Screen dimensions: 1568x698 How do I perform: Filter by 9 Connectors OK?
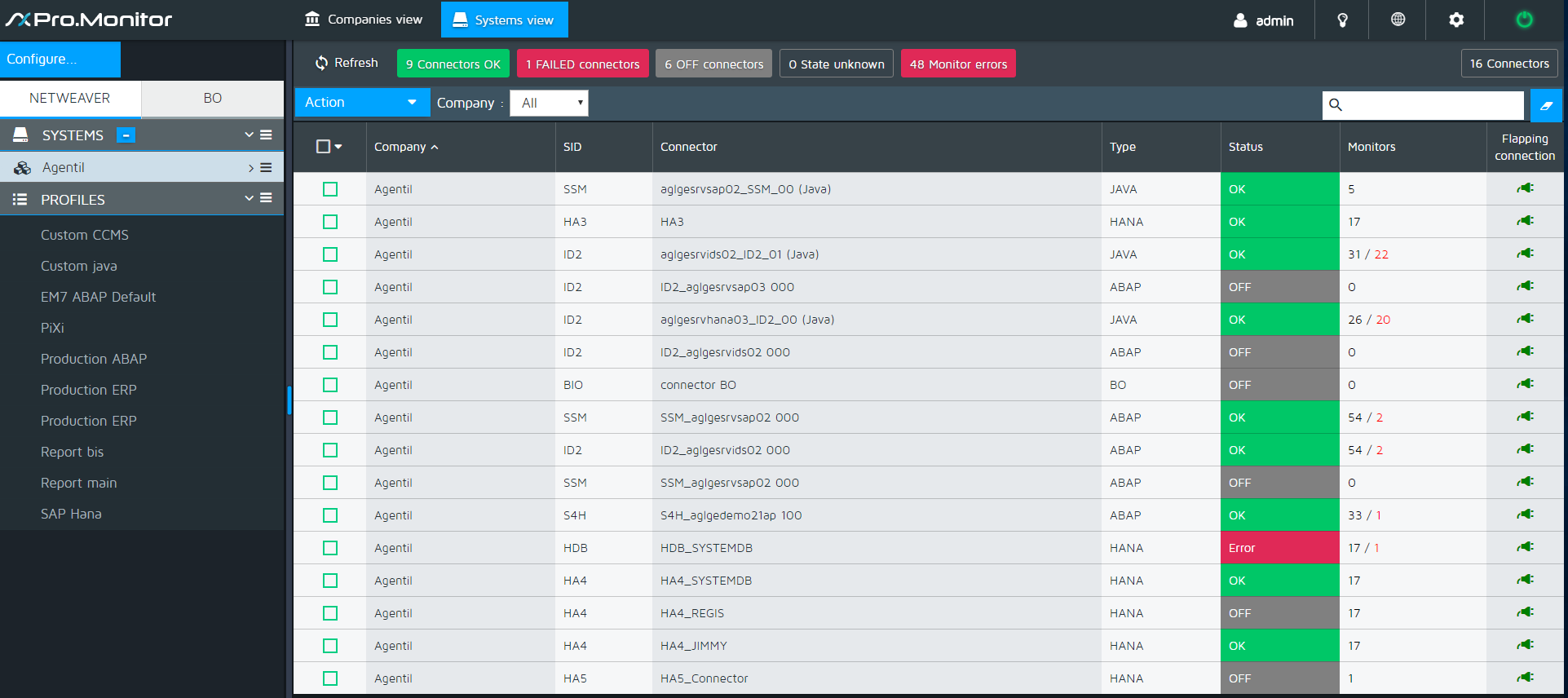(x=453, y=64)
